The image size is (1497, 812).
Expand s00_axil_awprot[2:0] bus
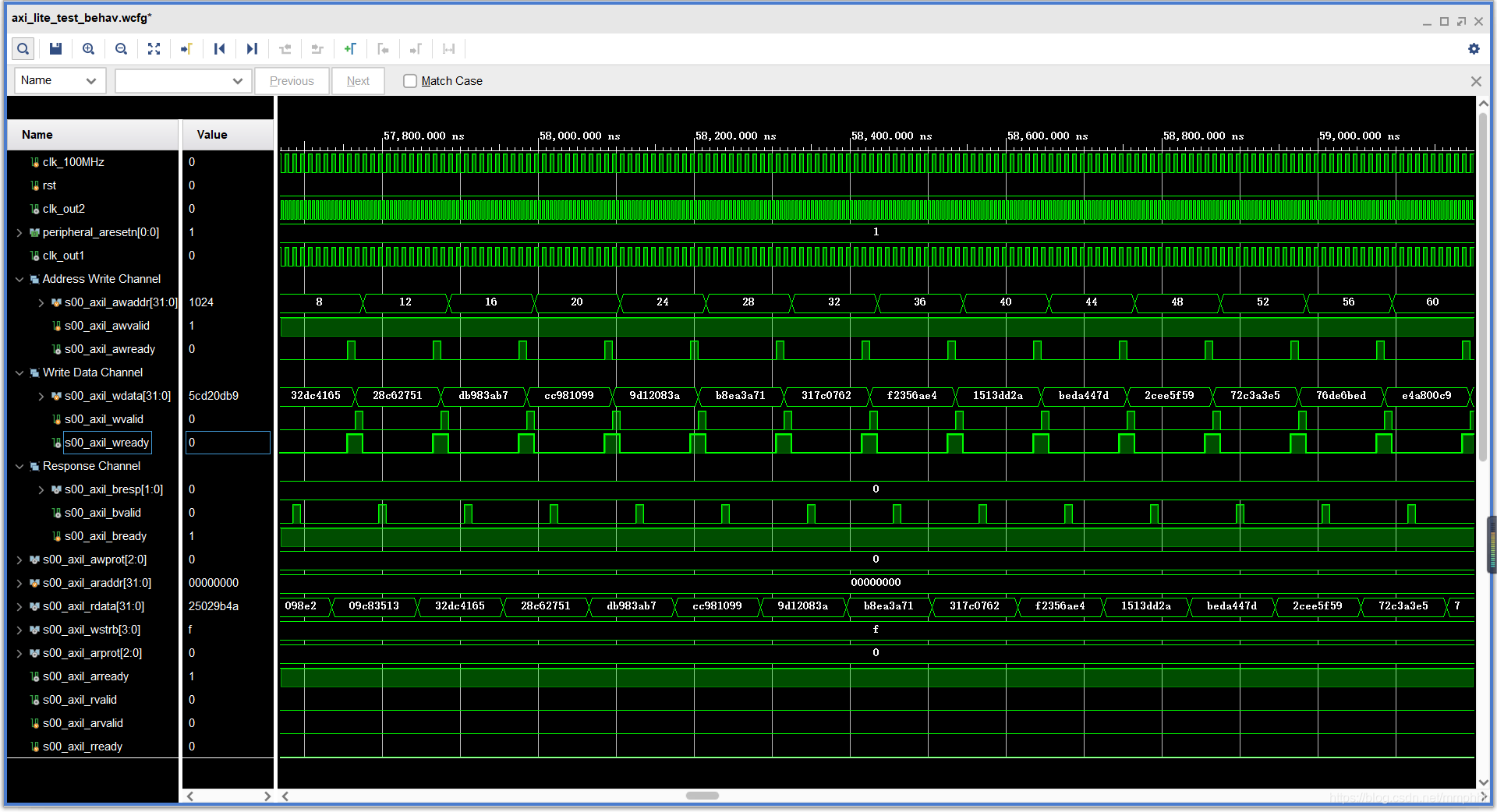click(x=19, y=560)
